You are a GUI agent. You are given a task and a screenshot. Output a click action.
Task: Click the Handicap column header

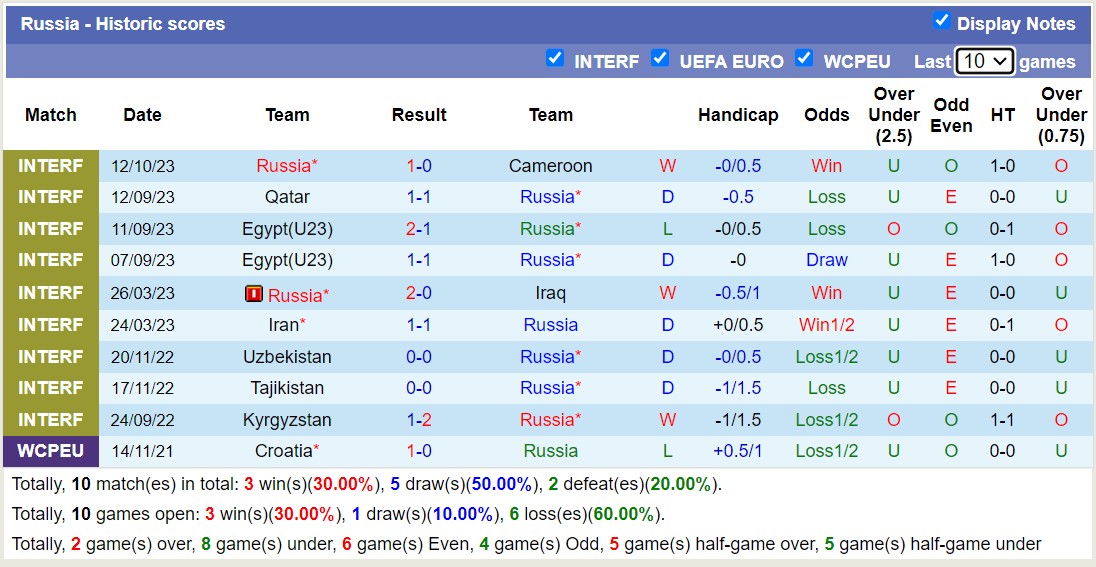click(738, 115)
